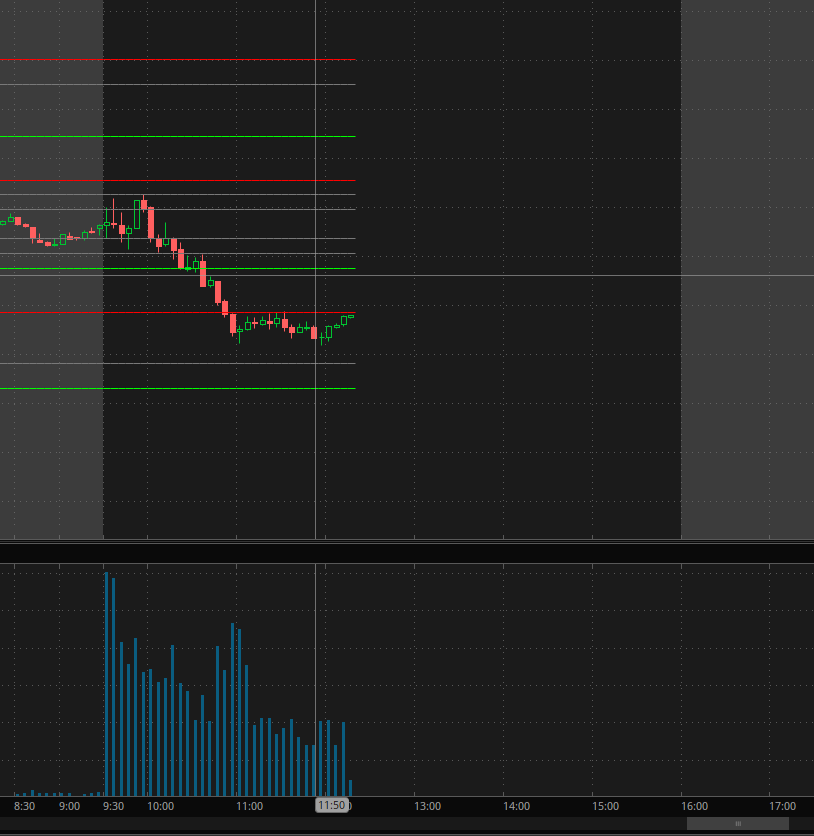Select the topmost green horizontal level line
The height and width of the screenshot is (836, 814).
click(180, 136)
